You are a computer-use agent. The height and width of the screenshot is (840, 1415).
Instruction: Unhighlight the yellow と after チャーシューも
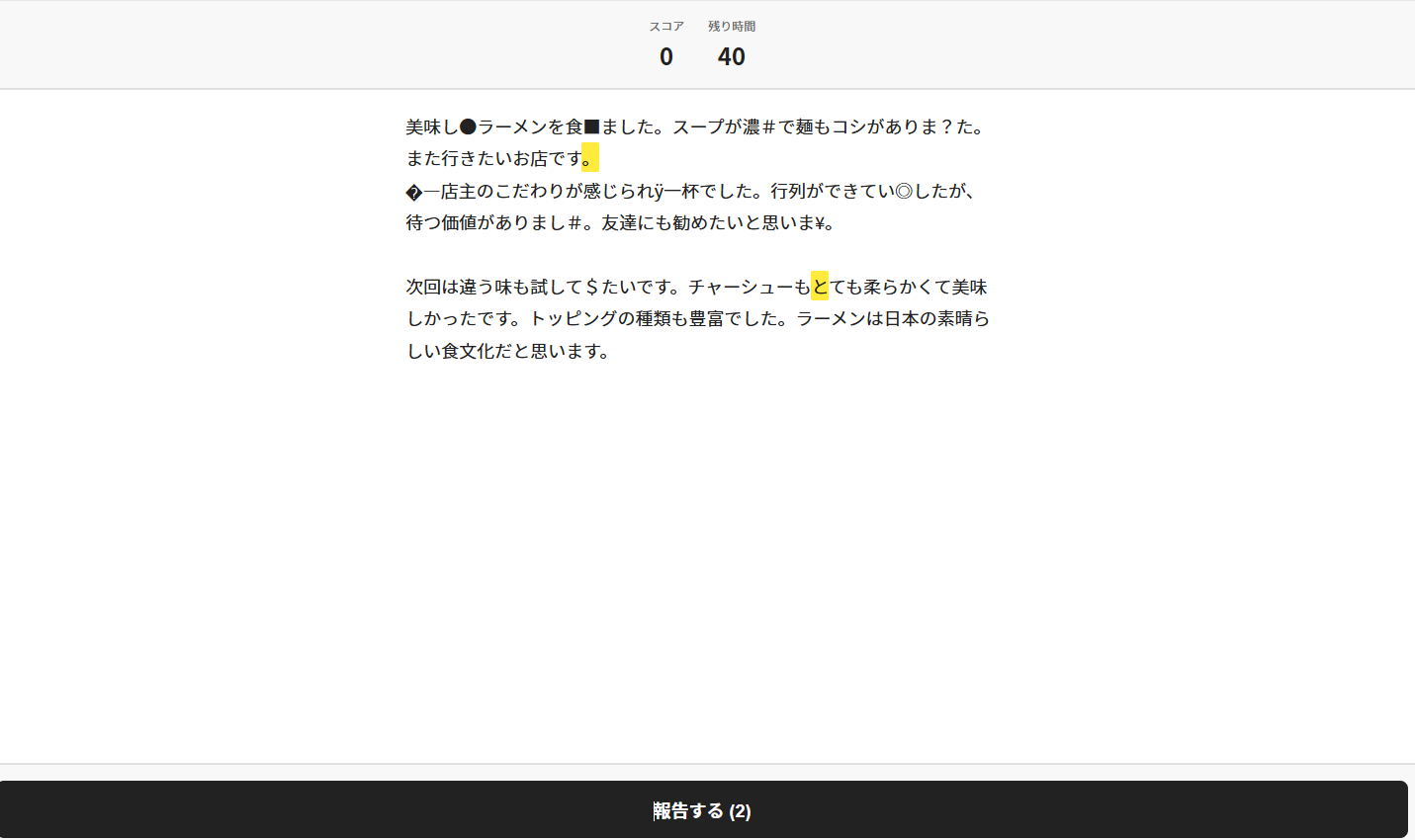tap(820, 288)
